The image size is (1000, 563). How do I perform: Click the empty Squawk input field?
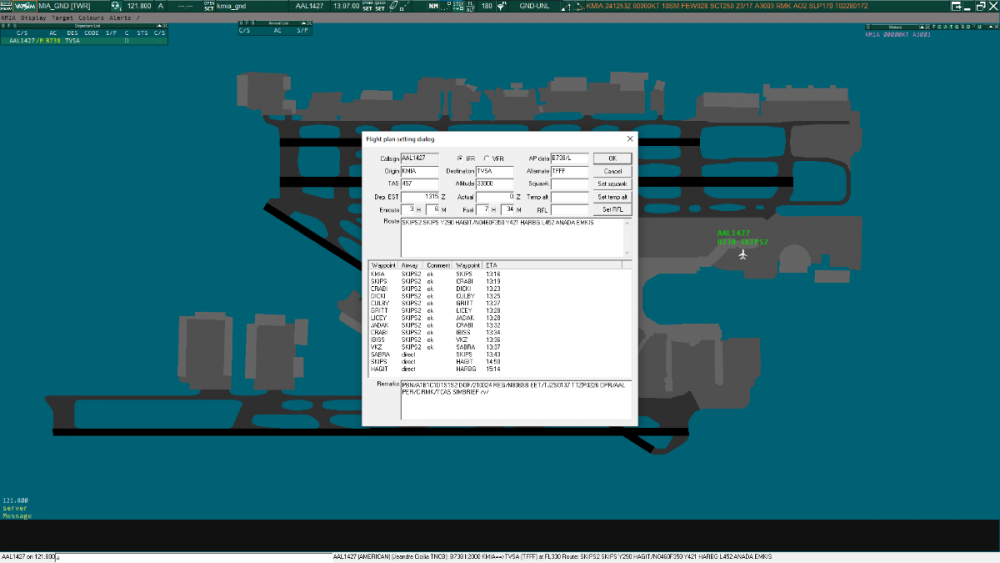point(570,184)
